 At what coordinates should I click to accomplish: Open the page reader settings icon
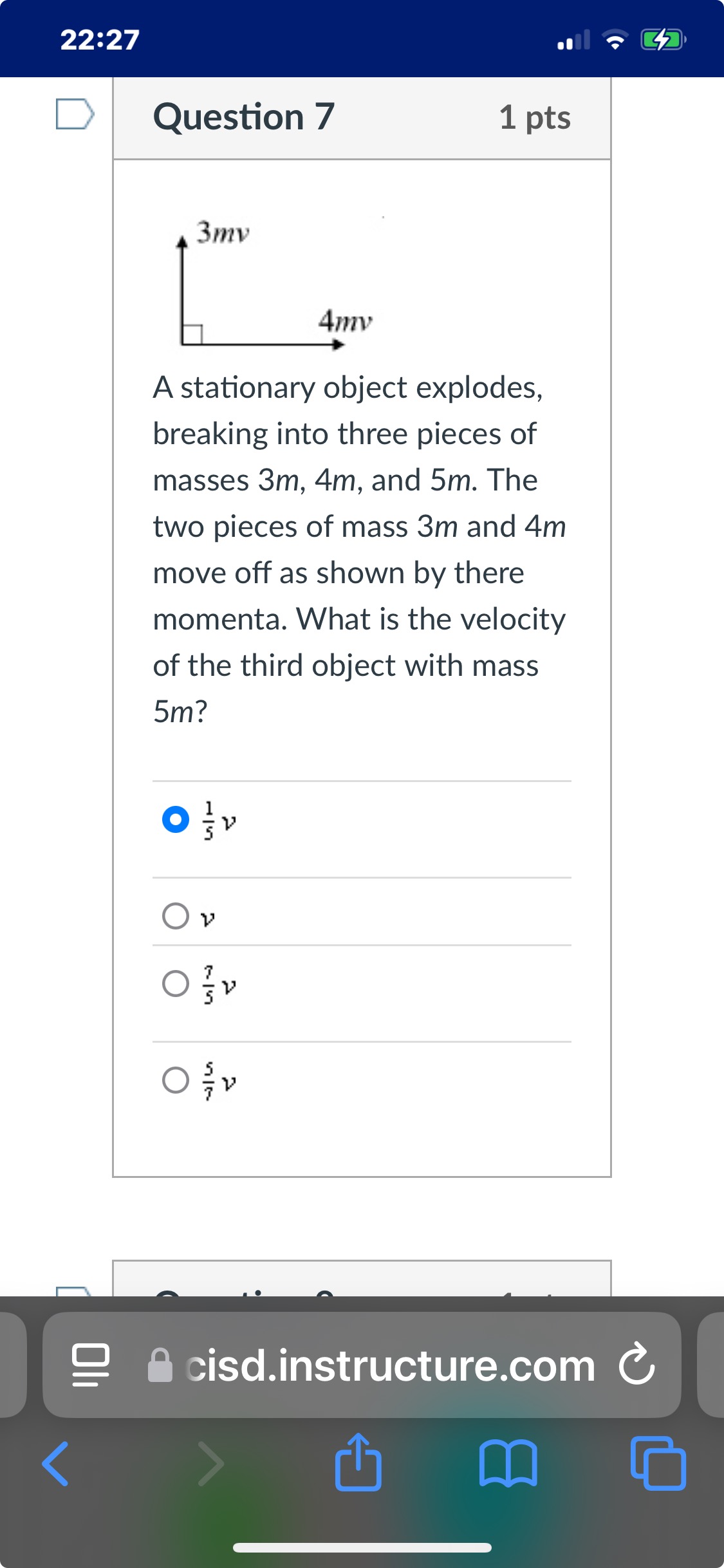click(91, 1365)
